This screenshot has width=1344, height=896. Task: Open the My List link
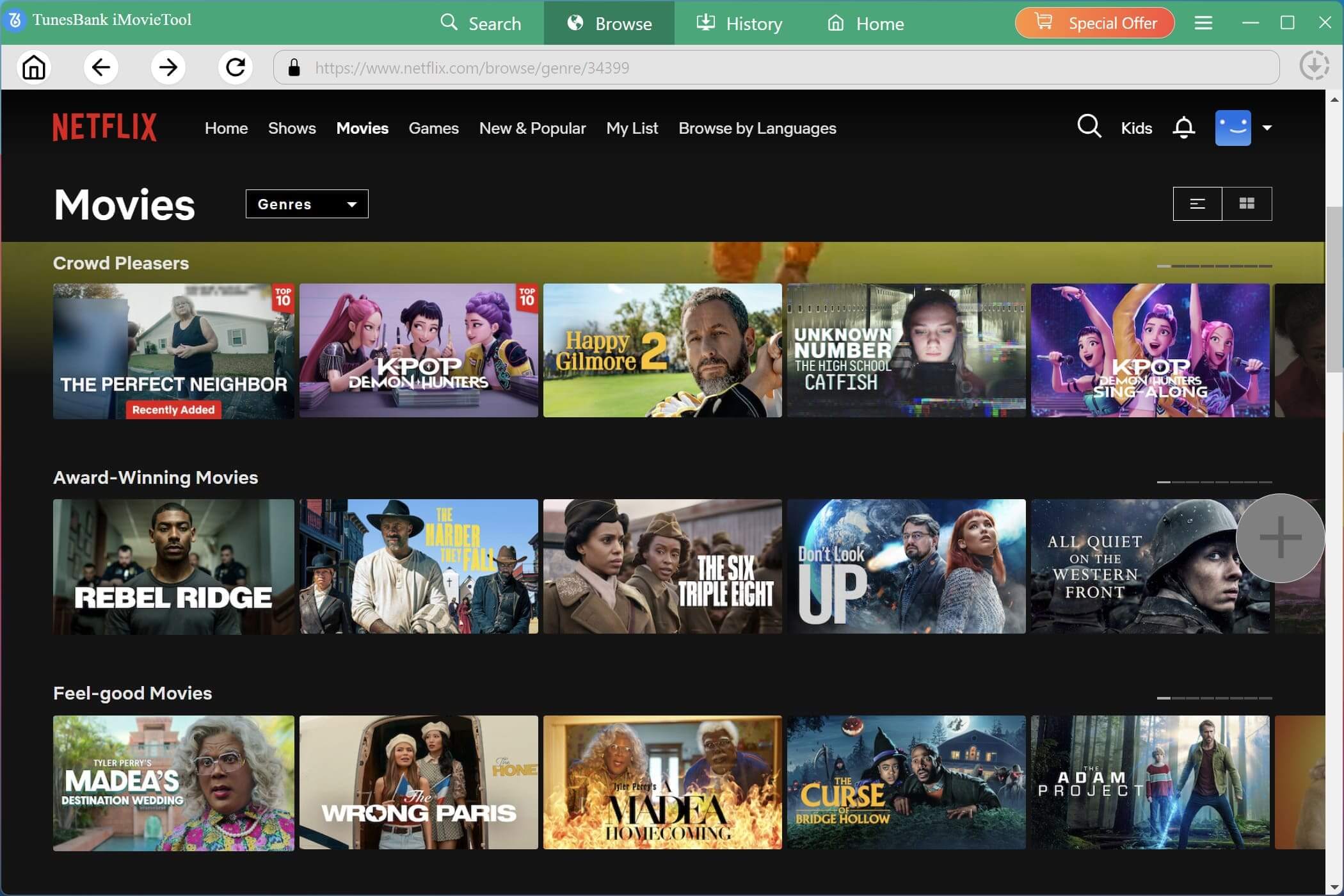pos(632,128)
